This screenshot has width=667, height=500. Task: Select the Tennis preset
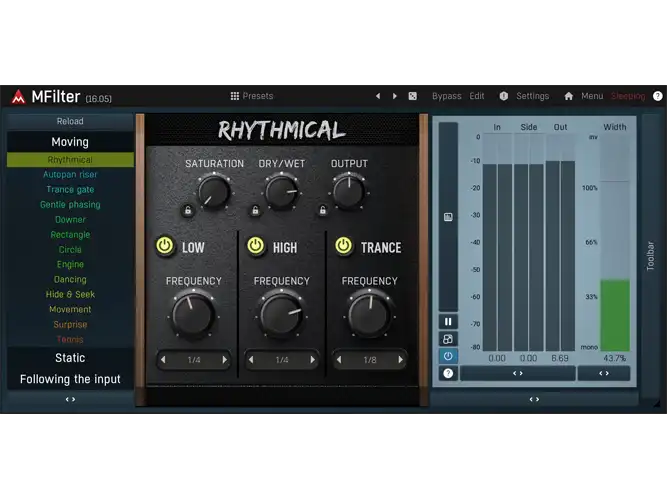(x=70, y=339)
